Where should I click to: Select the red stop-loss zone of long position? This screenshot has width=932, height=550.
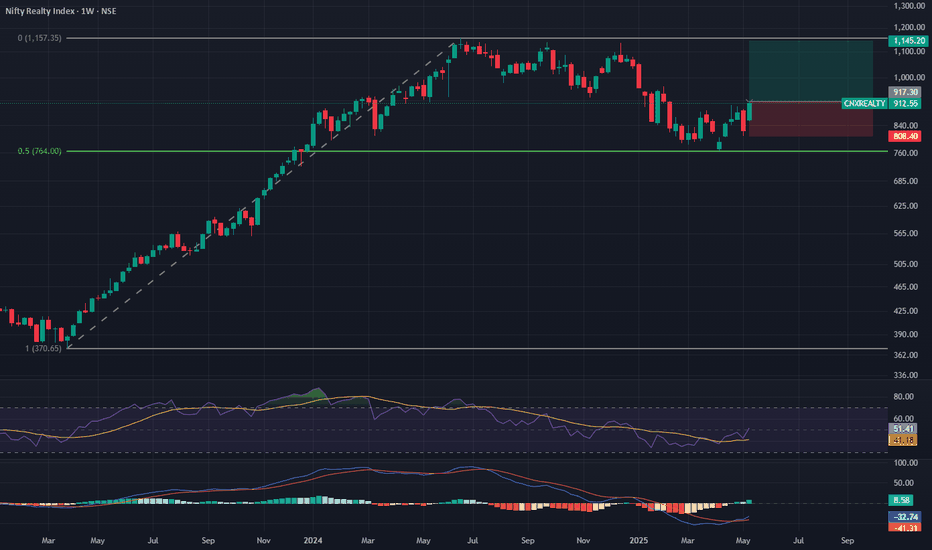coord(811,119)
